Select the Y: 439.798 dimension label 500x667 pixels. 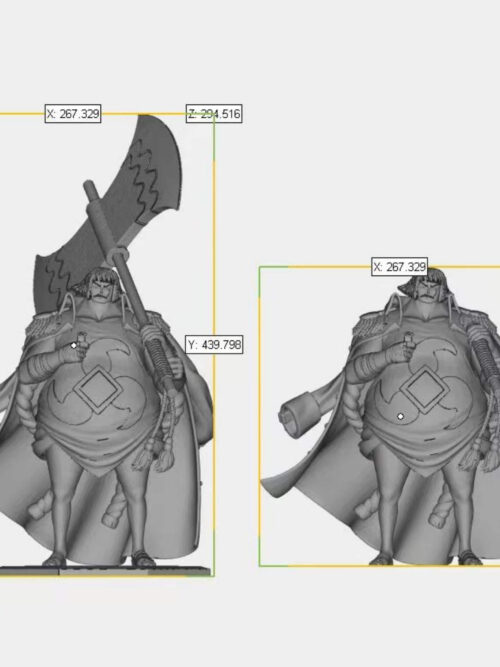coord(214,344)
